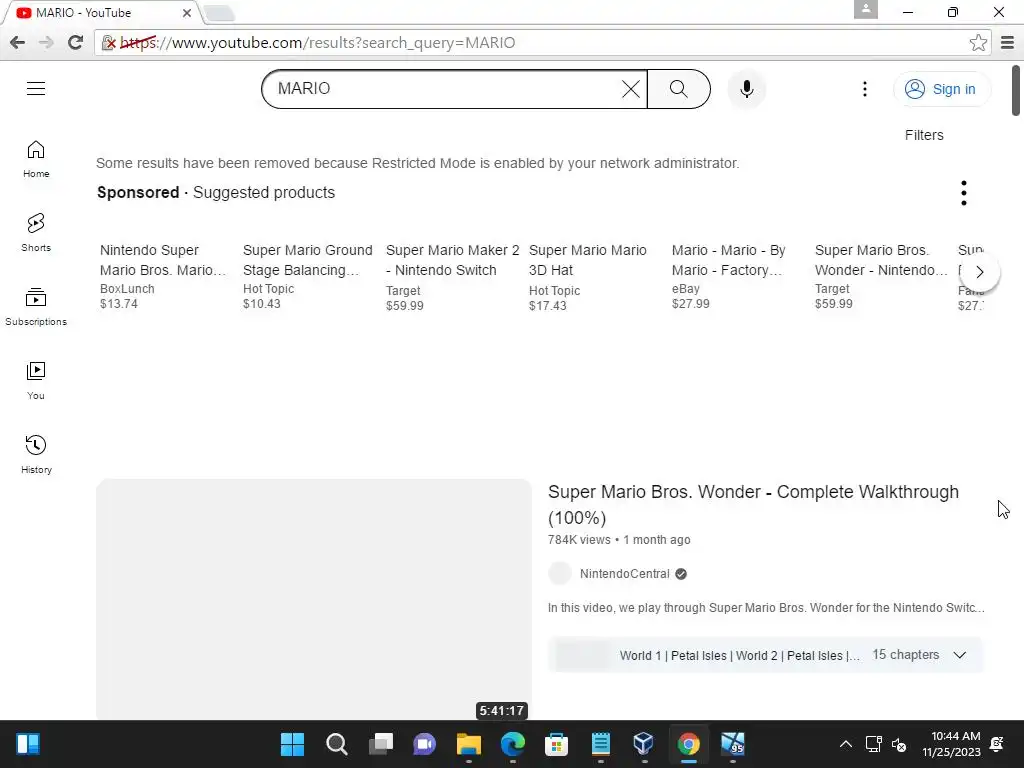
Task: Open Widgets panel on taskbar
Action: pos(28,744)
